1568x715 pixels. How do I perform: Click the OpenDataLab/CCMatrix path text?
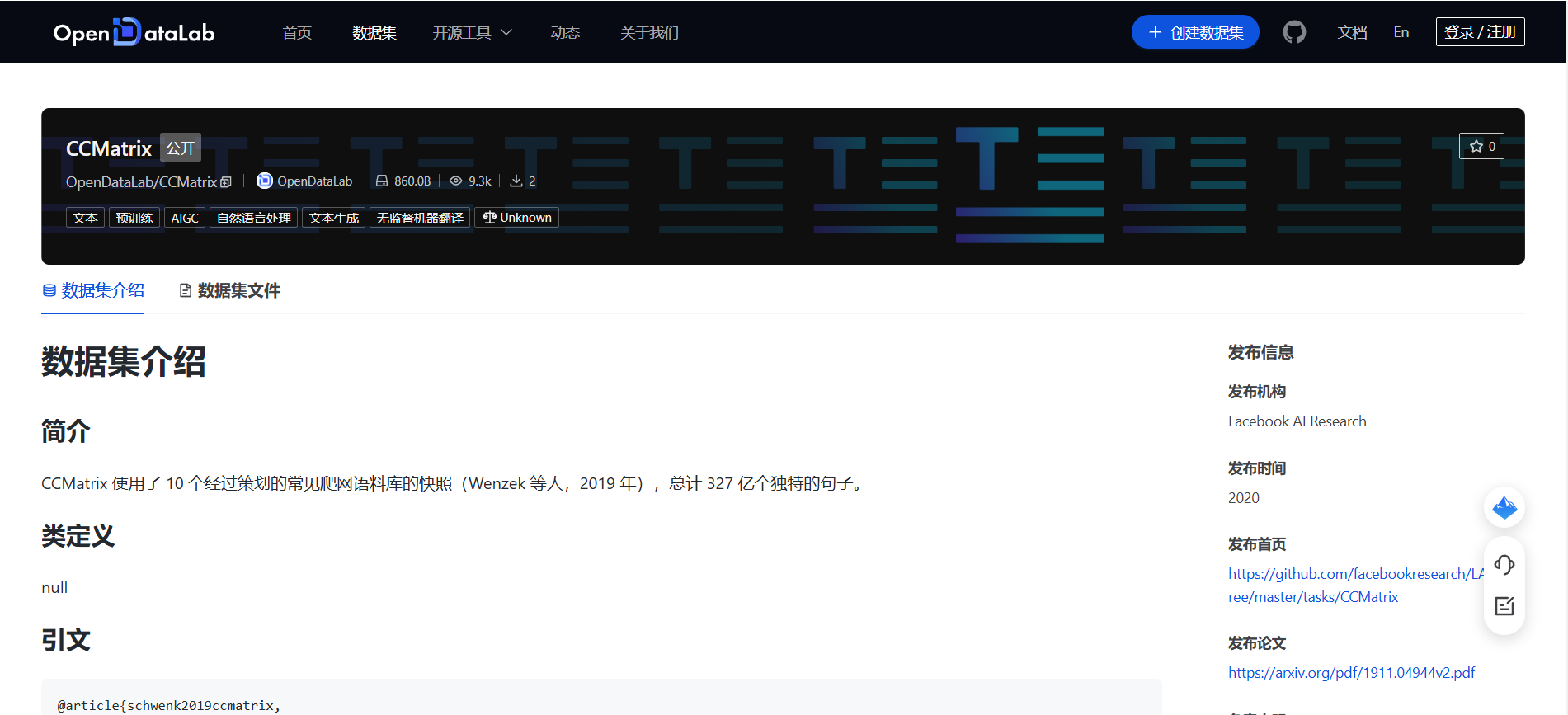(x=141, y=181)
